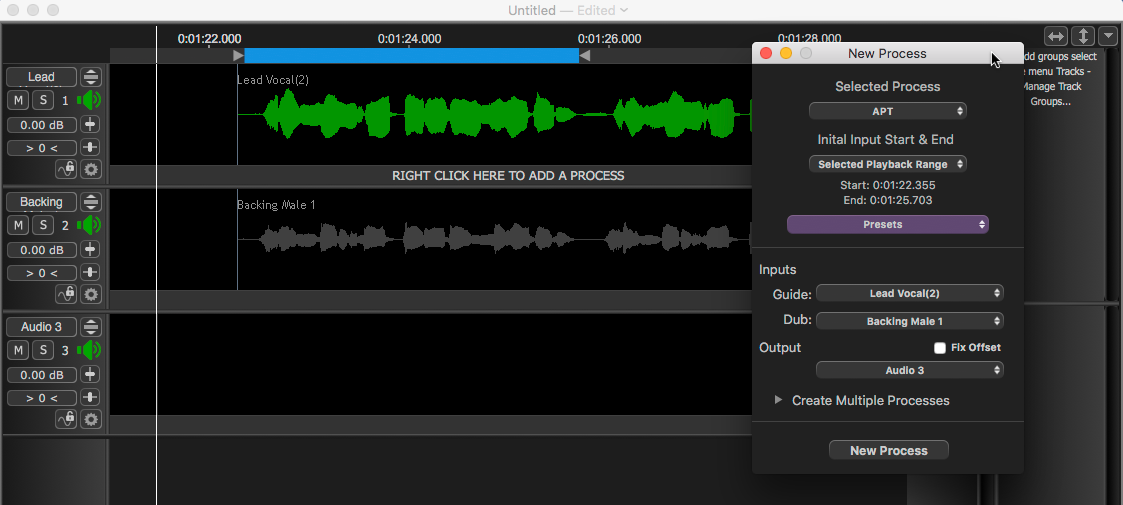Open Lead track gear settings
The height and width of the screenshot is (505, 1123).
(91, 169)
